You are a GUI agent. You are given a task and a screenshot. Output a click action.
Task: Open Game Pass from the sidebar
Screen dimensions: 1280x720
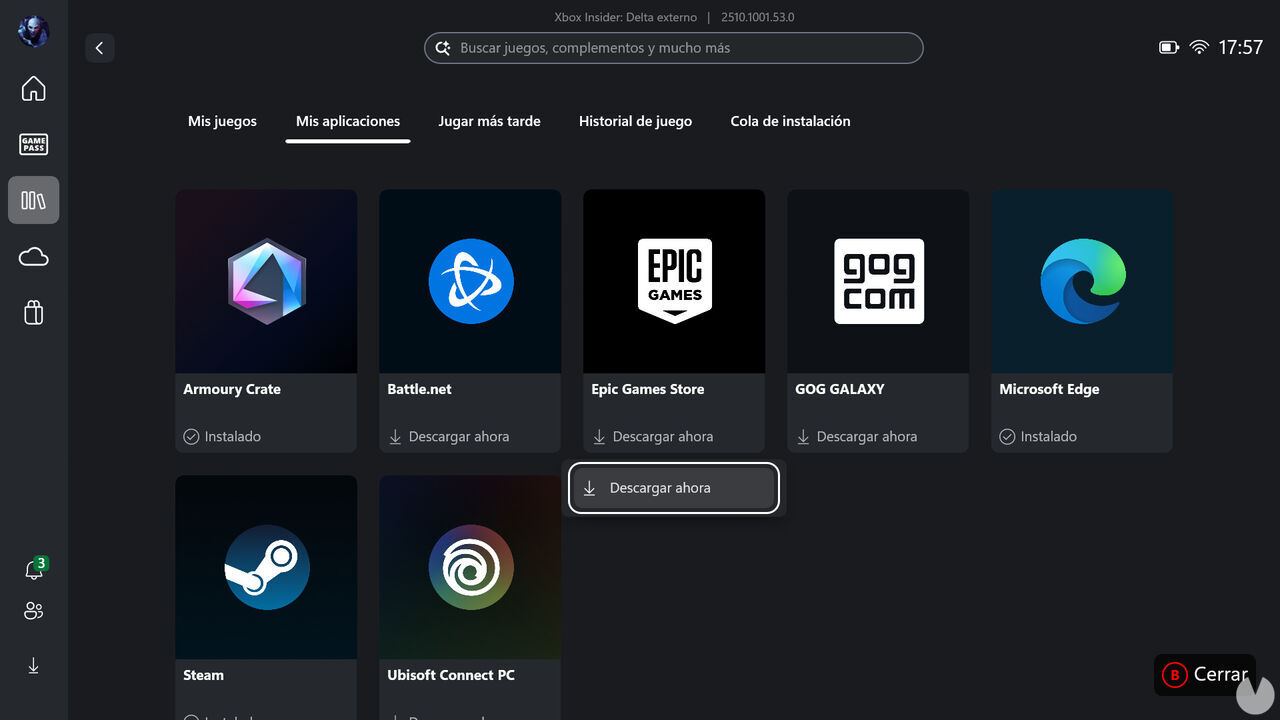pyautogui.click(x=33, y=144)
